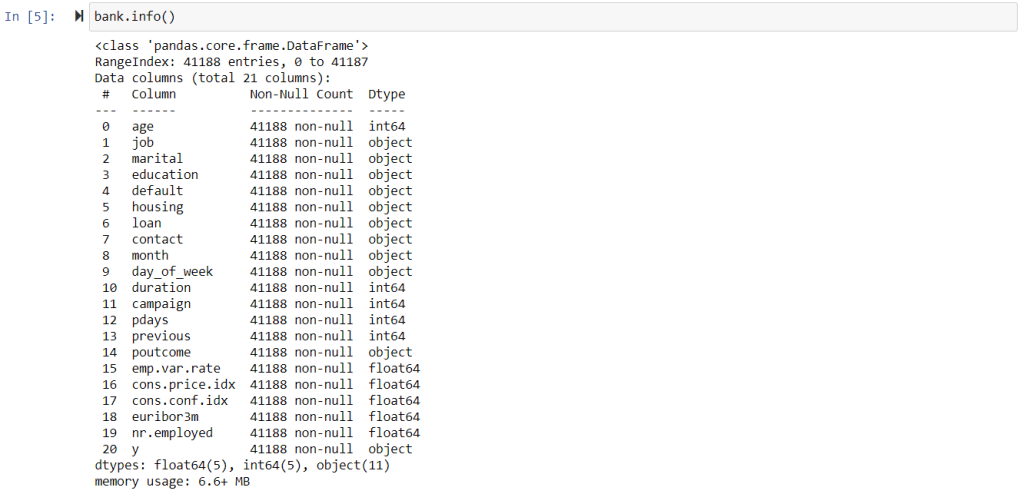
Task: Click the dtypes summary line
Action: tap(242, 465)
